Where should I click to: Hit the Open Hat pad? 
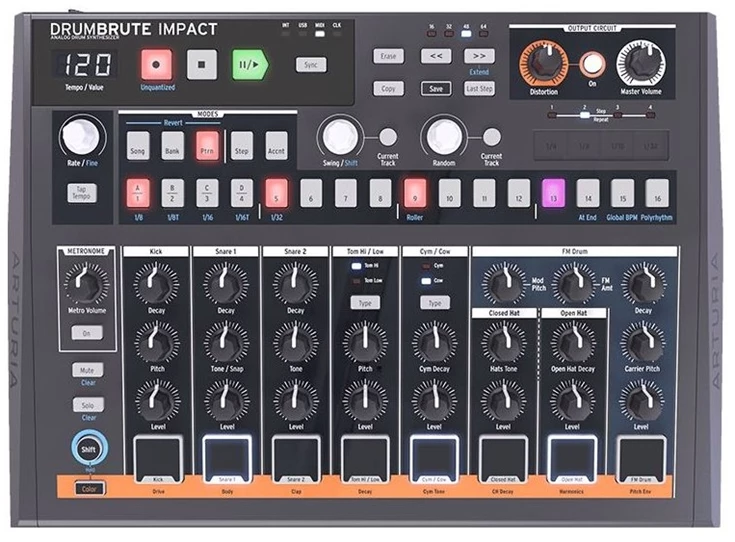[x=572, y=459]
